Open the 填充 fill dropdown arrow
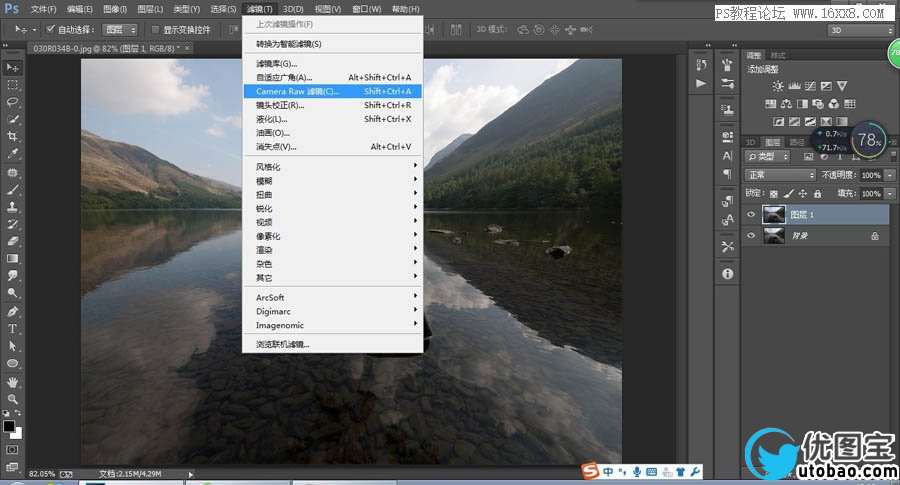The height and width of the screenshot is (485, 900). pos(890,194)
